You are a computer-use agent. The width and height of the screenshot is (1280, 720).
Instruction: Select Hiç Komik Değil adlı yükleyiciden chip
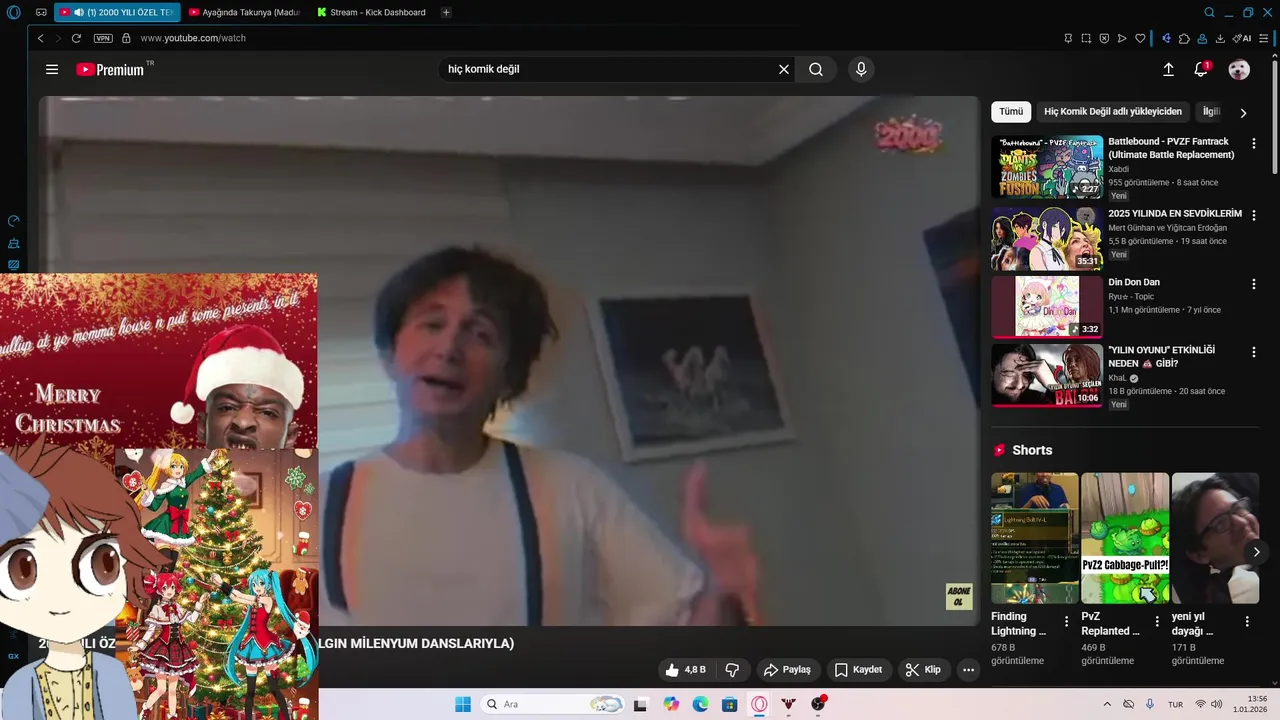click(1113, 112)
